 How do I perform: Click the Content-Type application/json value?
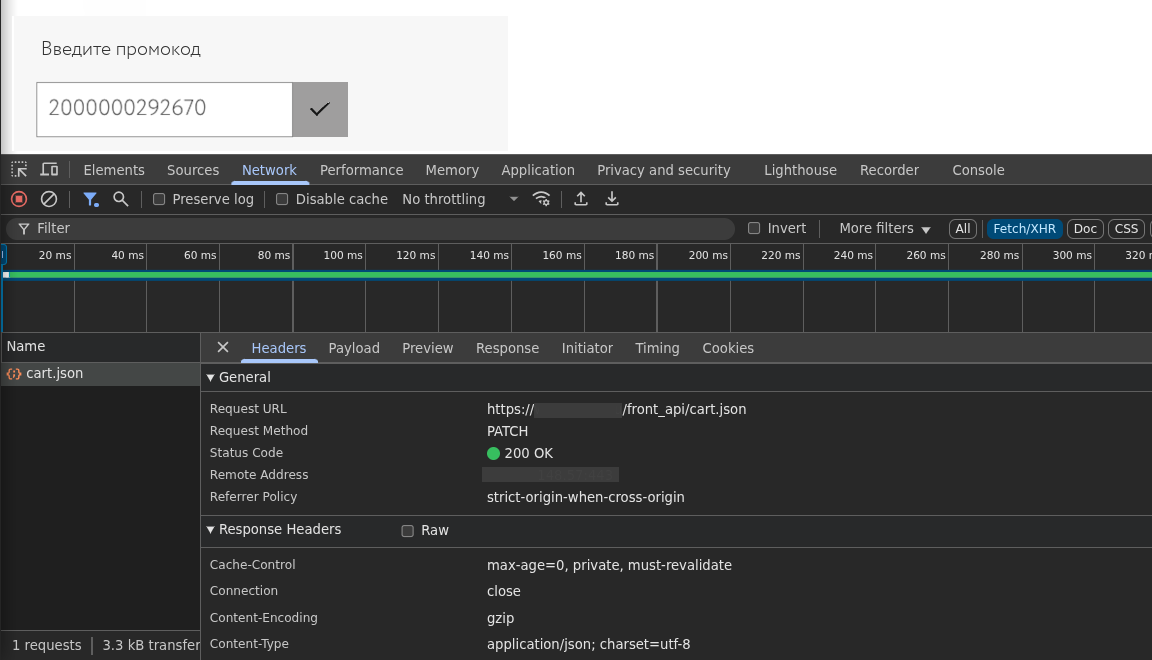pos(588,645)
